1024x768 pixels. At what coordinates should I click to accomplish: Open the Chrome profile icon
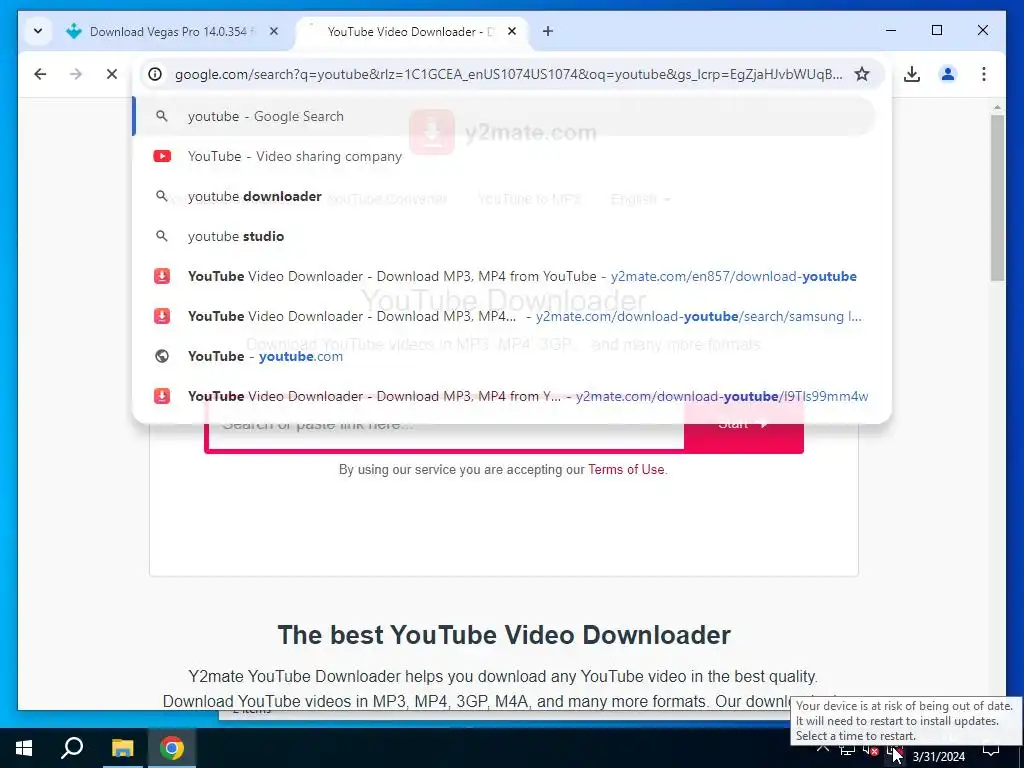click(948, 74)
